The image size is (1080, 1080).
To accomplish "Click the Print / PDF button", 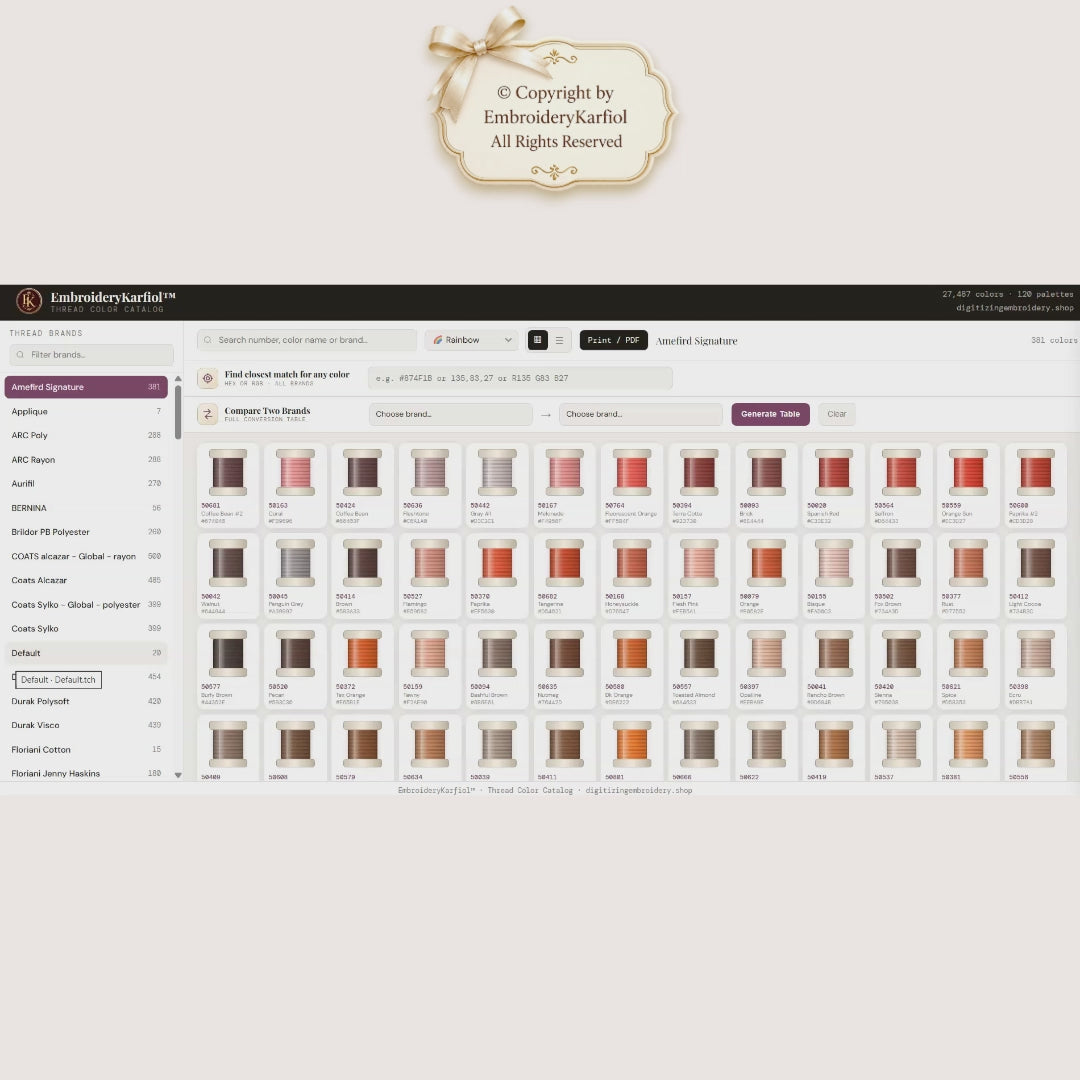I will [x=613, y=340].
